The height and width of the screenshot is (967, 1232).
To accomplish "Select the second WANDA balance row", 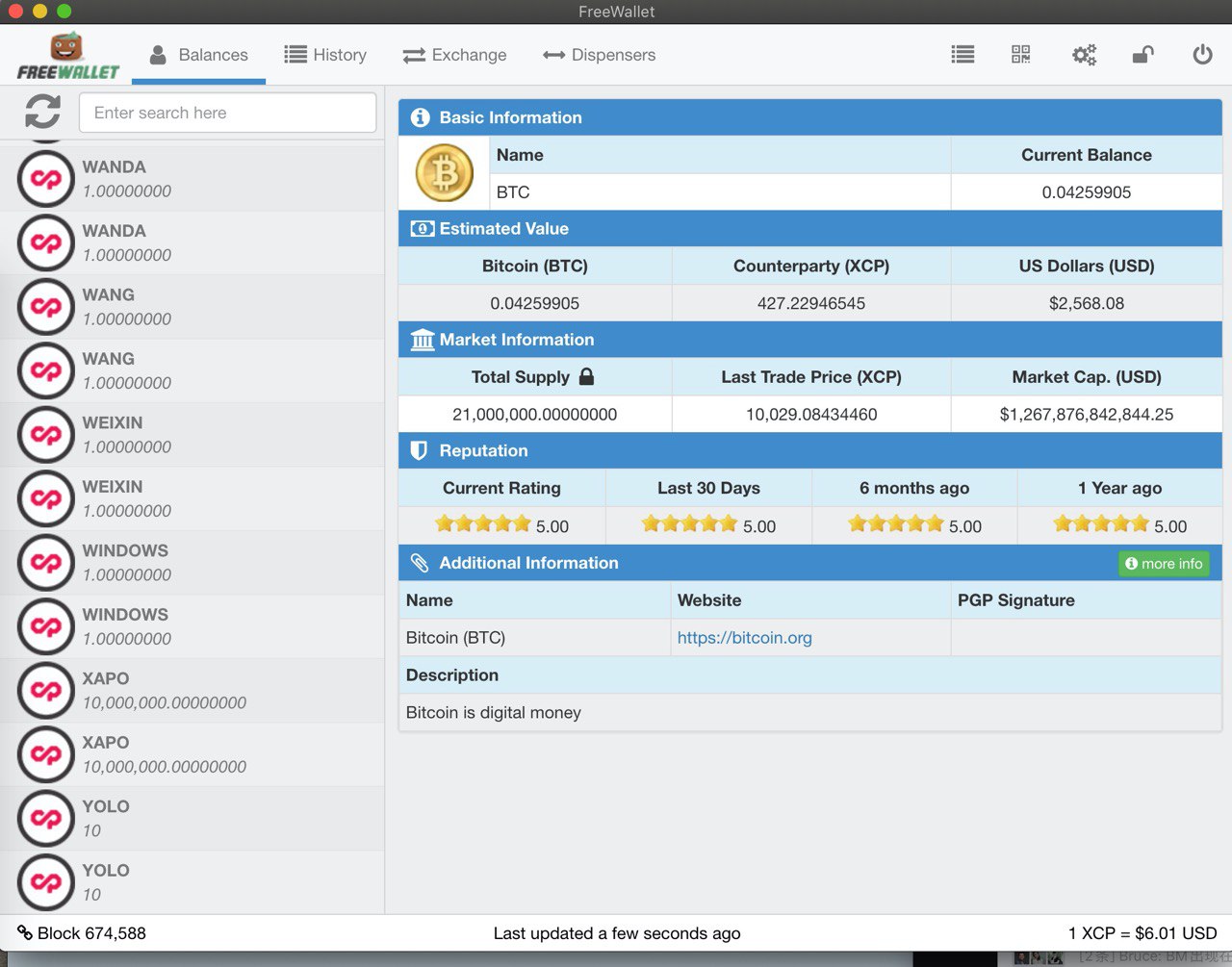I will click(x=192, y=242).
